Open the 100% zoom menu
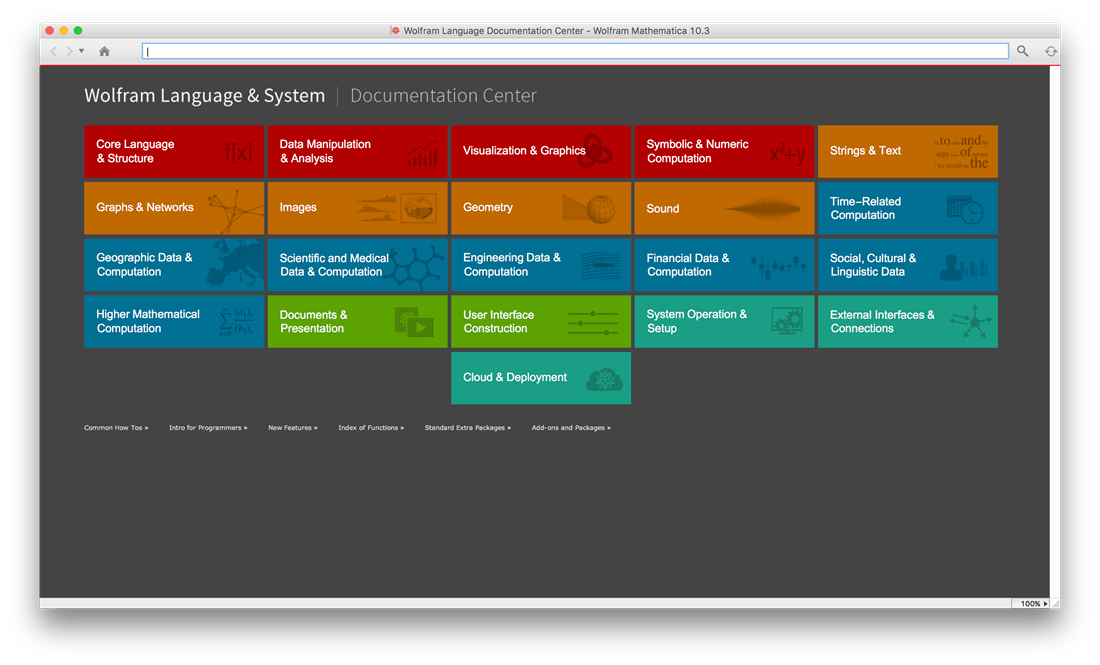The height and width of the screenshot is (665, 1100). tap(1033, 603)
